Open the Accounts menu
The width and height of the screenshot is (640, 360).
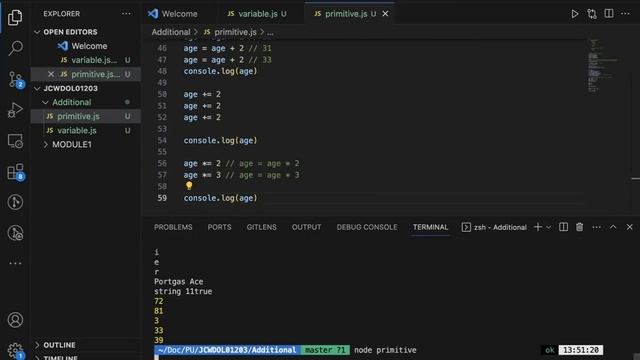coord(15,320)
